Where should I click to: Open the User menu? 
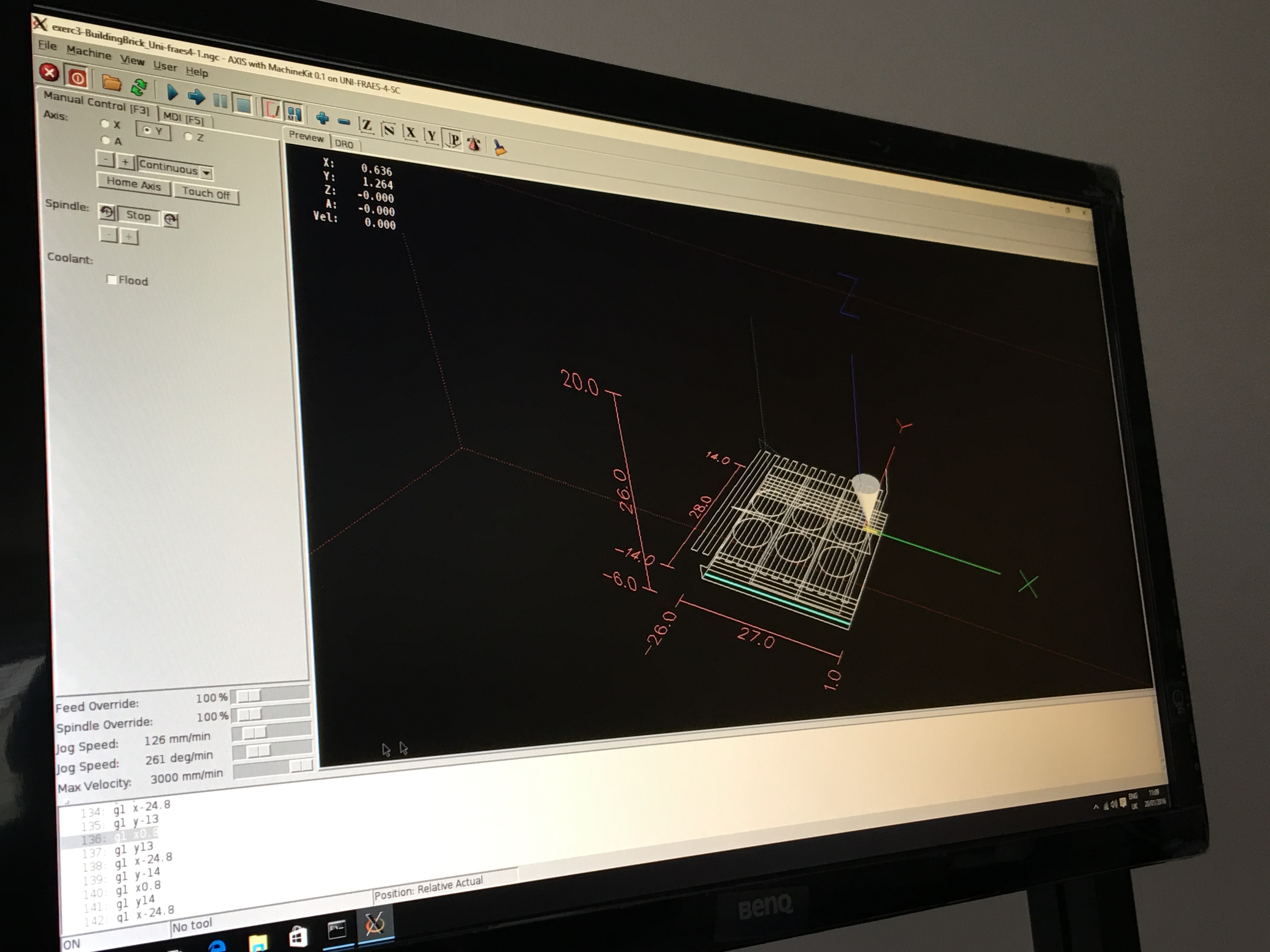165,66
